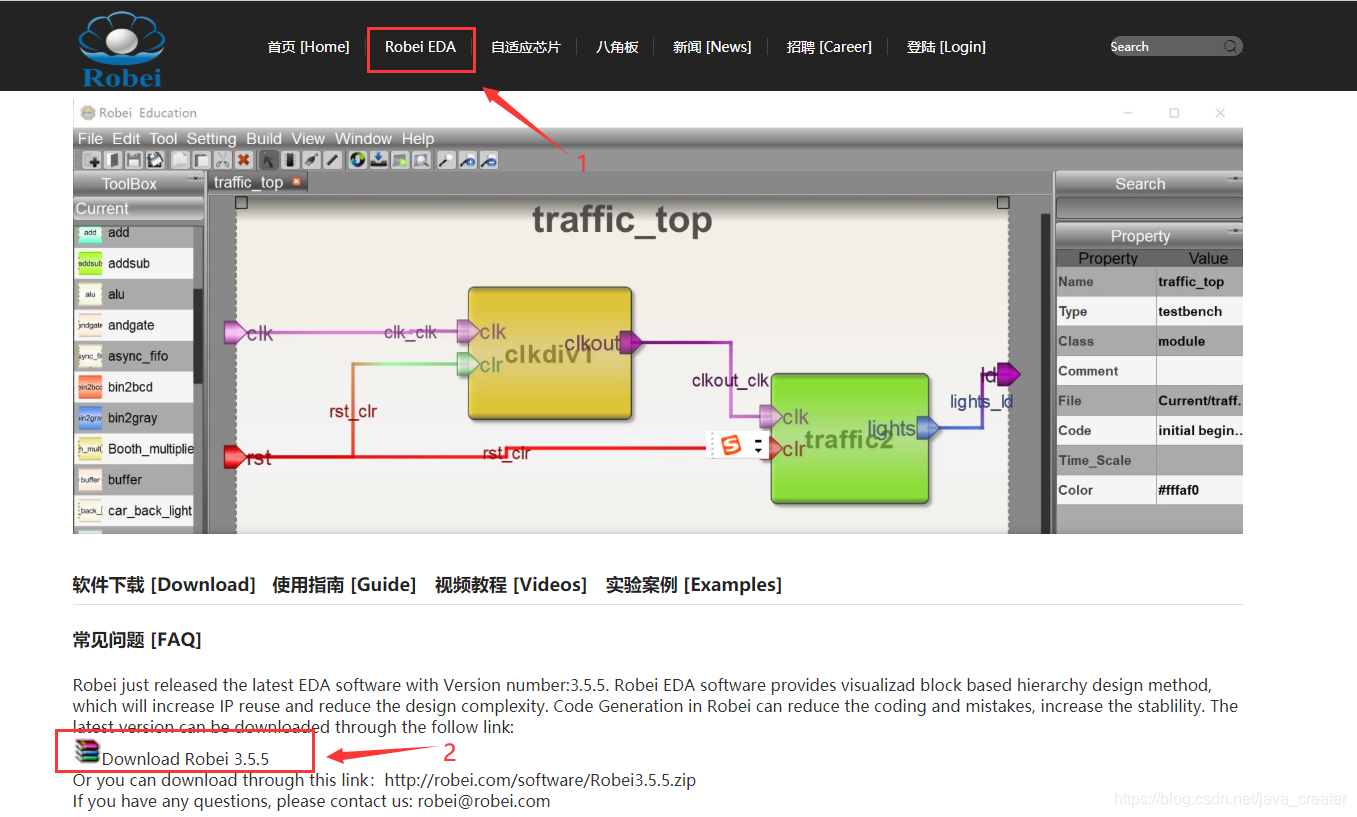Select the arrow pointer tool
Viewport: 1357px width, 817px height.
coord(269,160)
